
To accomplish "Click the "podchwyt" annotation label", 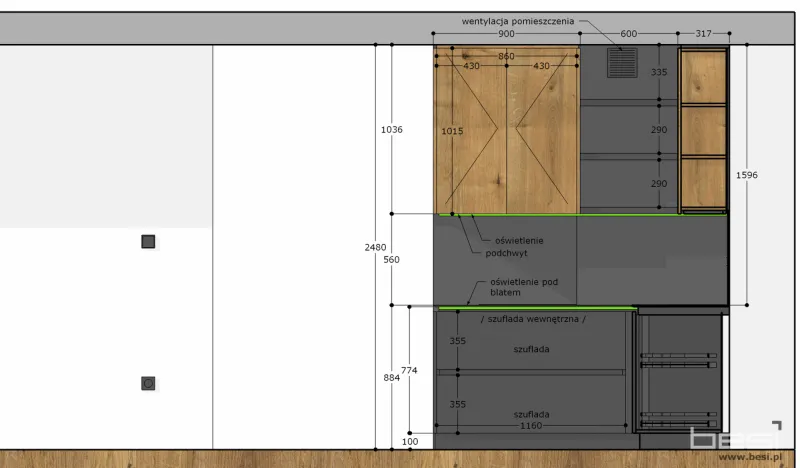I will point(506,254).
